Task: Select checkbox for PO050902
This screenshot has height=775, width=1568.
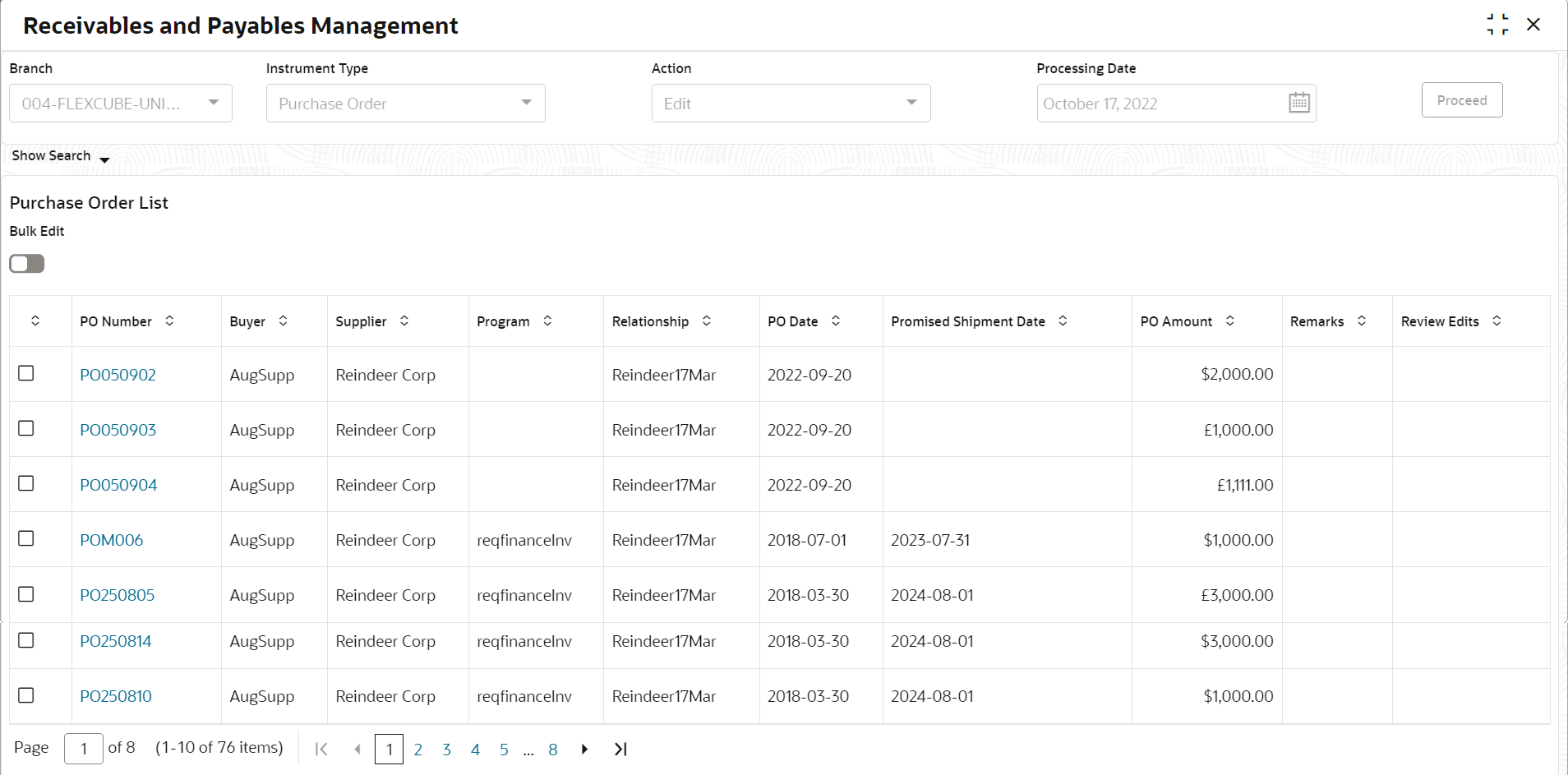Action: 26,373
